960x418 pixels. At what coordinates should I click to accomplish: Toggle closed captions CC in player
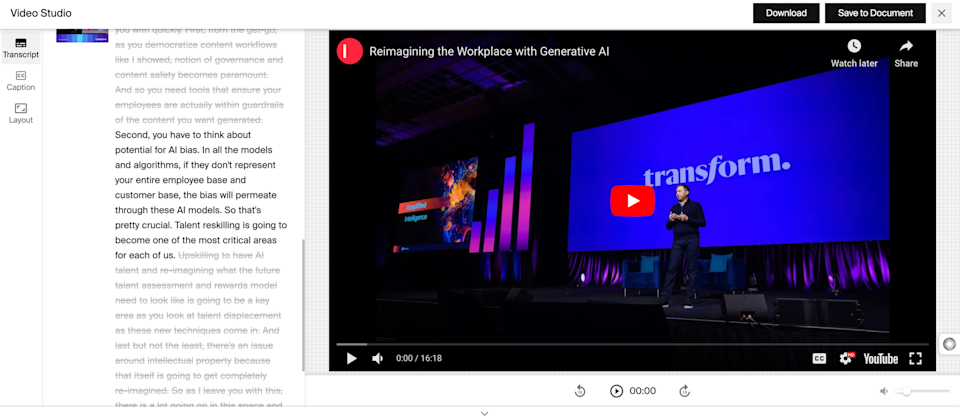click(819, 359)
